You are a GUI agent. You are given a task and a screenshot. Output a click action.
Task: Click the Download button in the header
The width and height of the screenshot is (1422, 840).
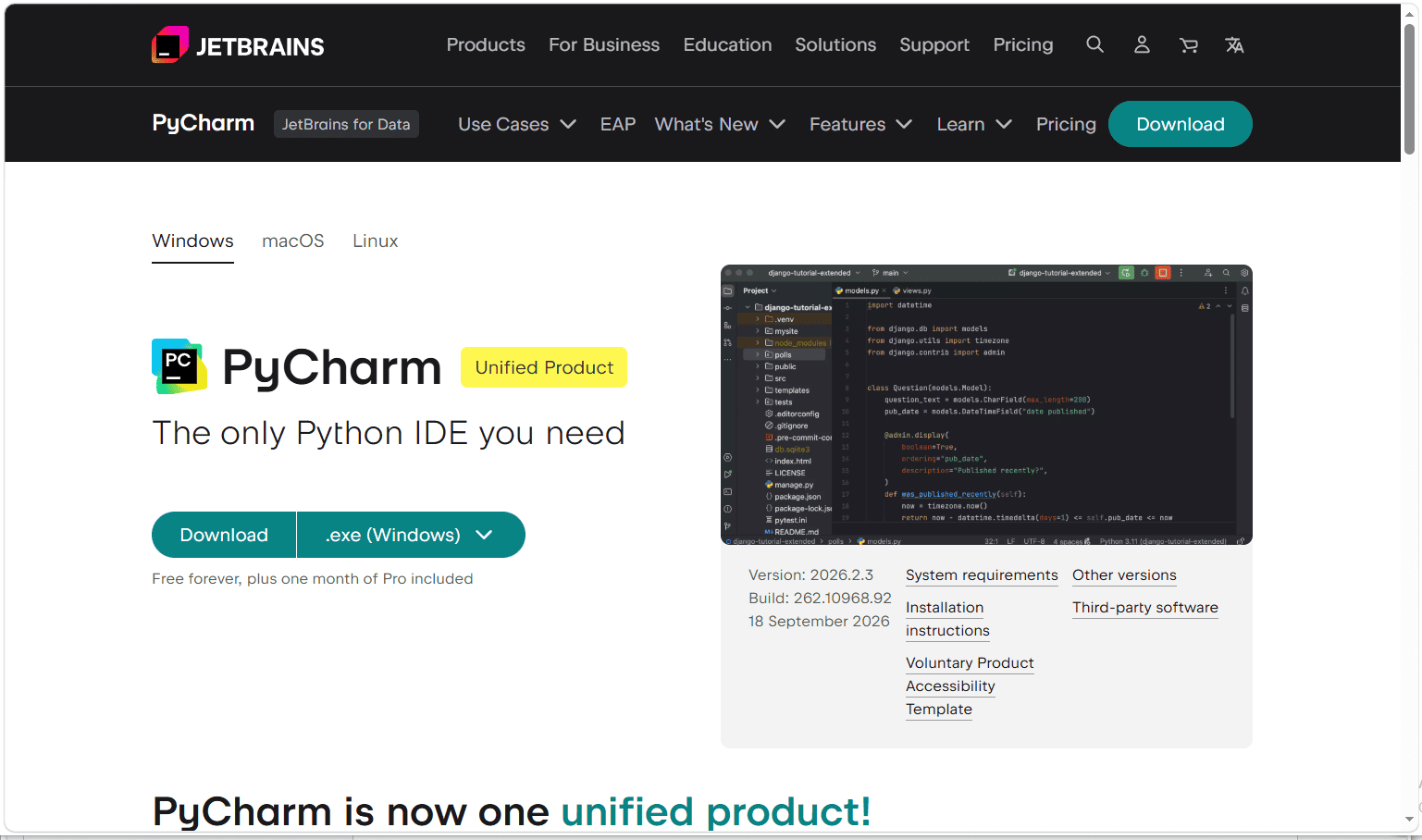point(1181,124)
